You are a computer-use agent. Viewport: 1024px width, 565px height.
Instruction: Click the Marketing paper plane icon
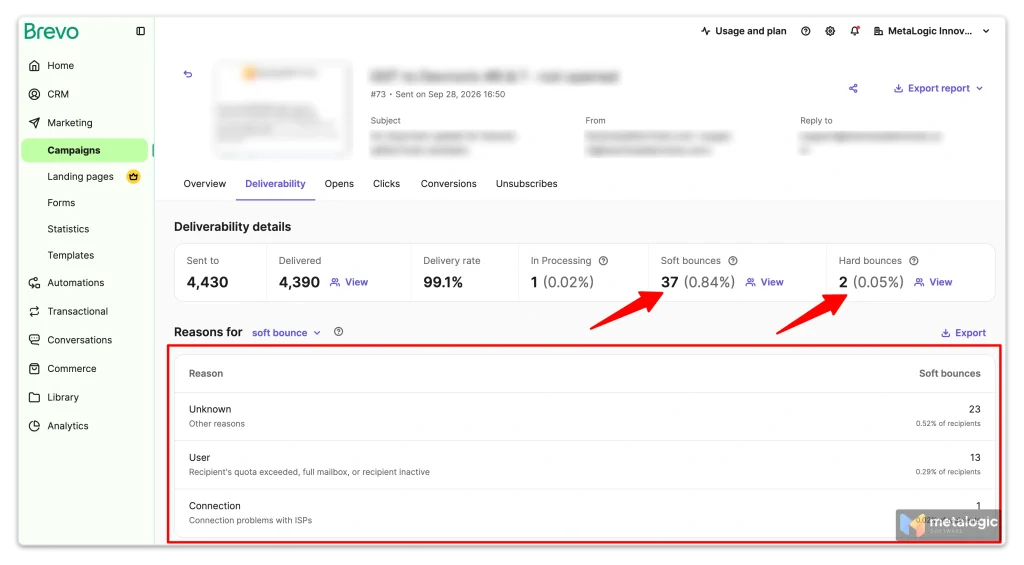[34, 123]
